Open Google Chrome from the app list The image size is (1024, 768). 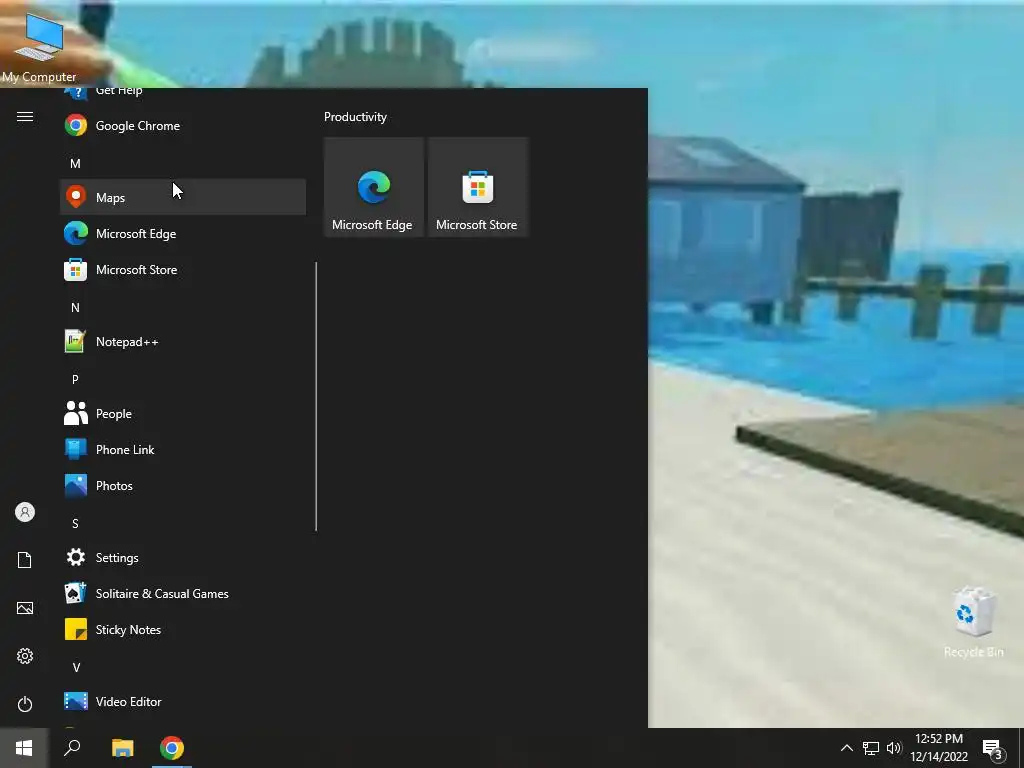183,125
